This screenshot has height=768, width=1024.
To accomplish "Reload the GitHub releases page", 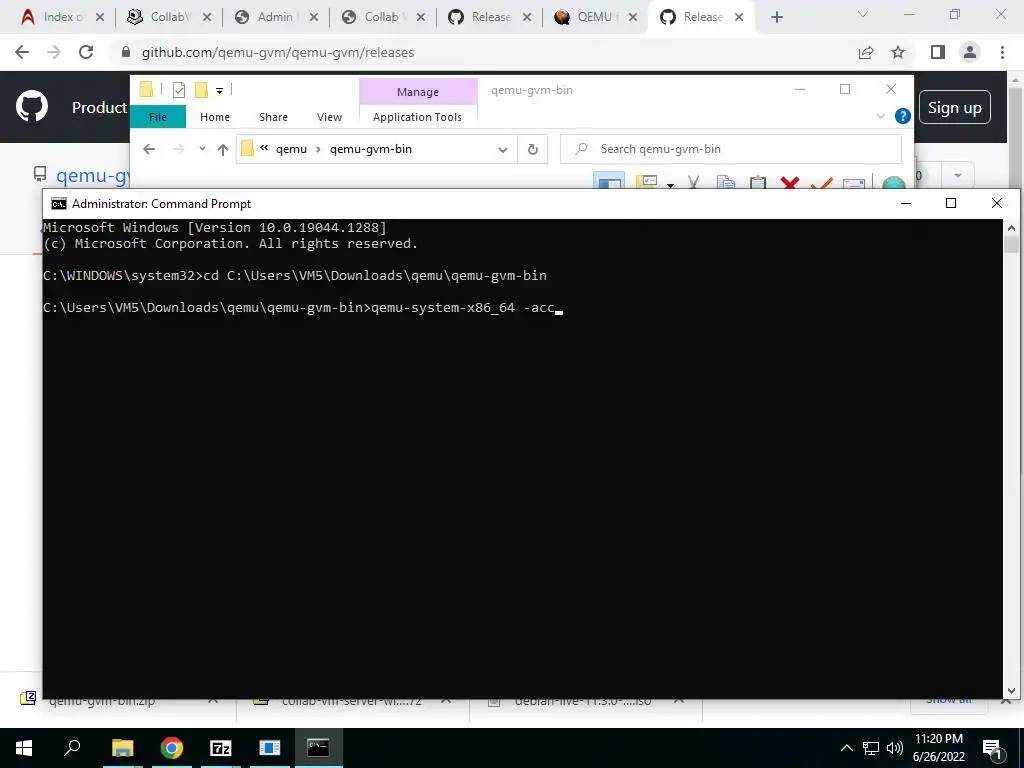I will click(86, 52).
